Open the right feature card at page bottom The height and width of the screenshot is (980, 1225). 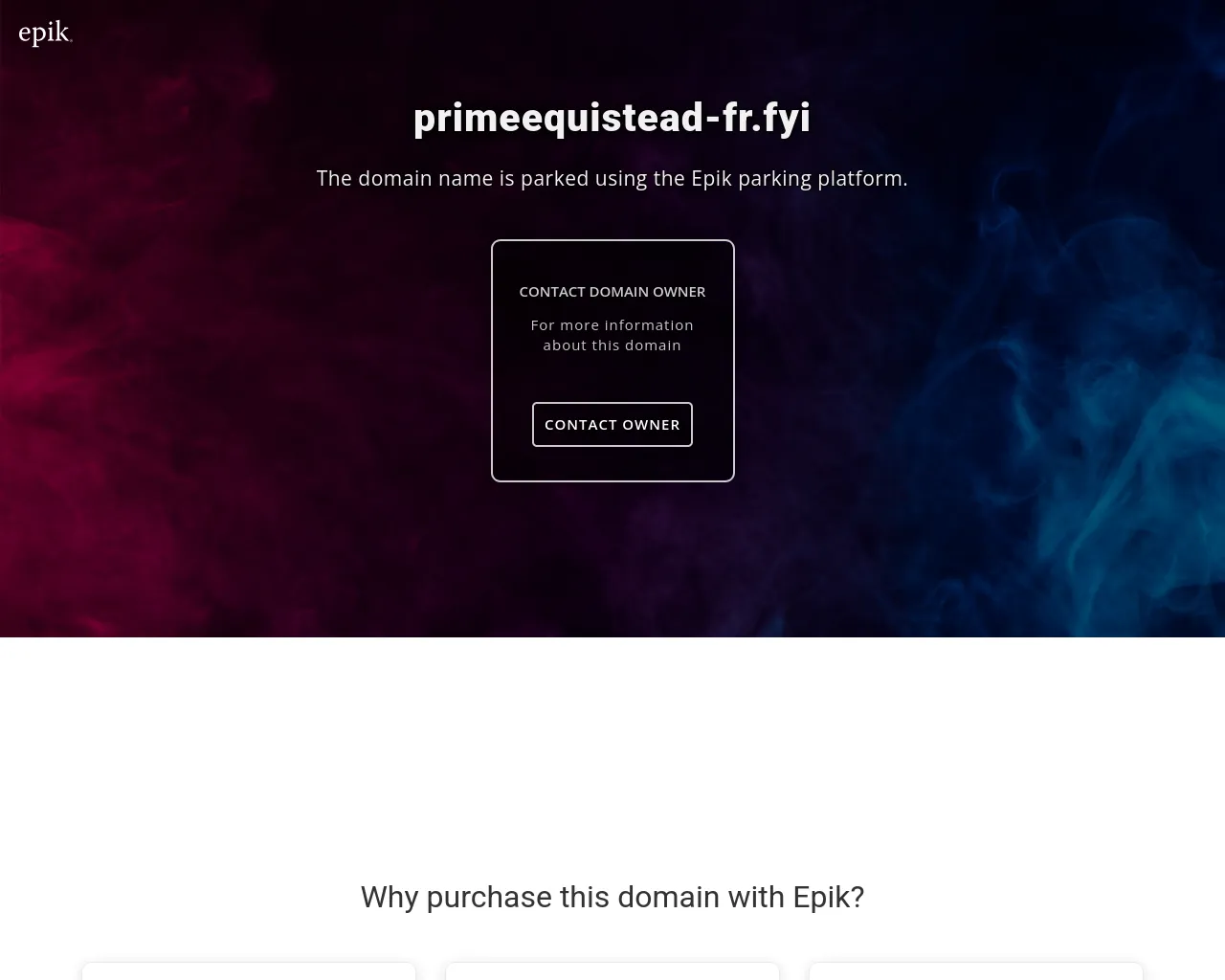(976, 971)
